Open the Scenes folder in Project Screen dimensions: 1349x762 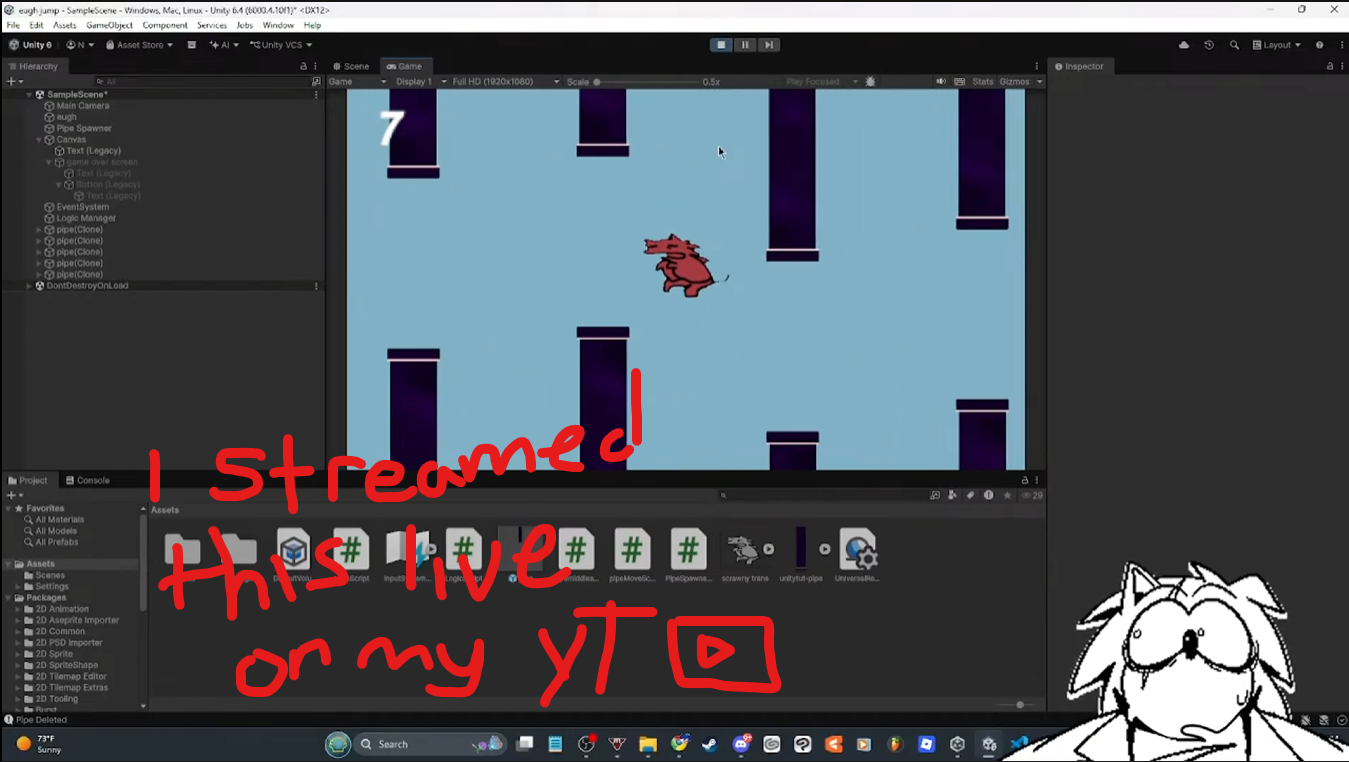click(x=50, y=575)
